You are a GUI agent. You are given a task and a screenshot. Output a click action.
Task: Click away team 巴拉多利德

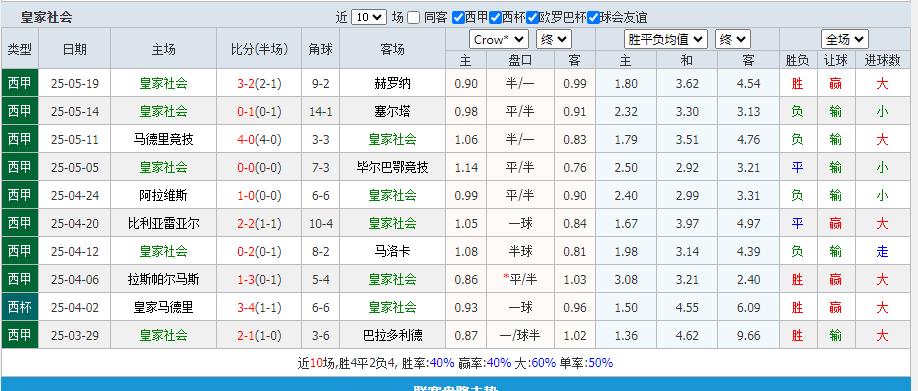click(x=392, y=336)
